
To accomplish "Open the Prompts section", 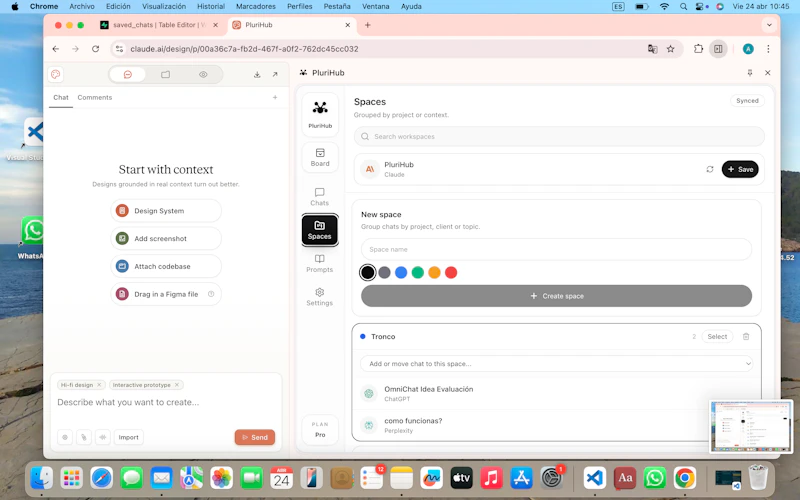I will coord(320,263).
